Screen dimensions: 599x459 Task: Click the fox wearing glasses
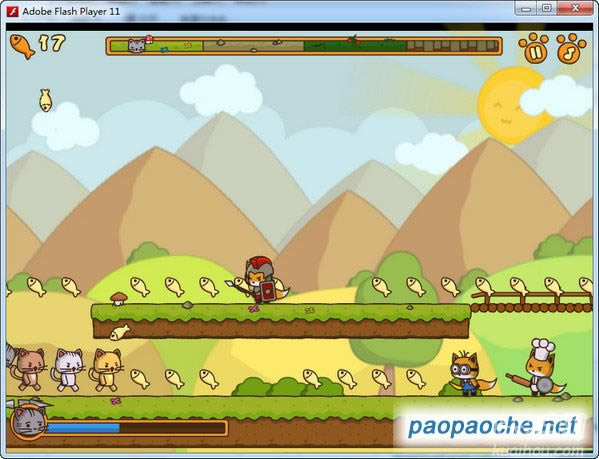pyautogui.click(x=469, y=373)
